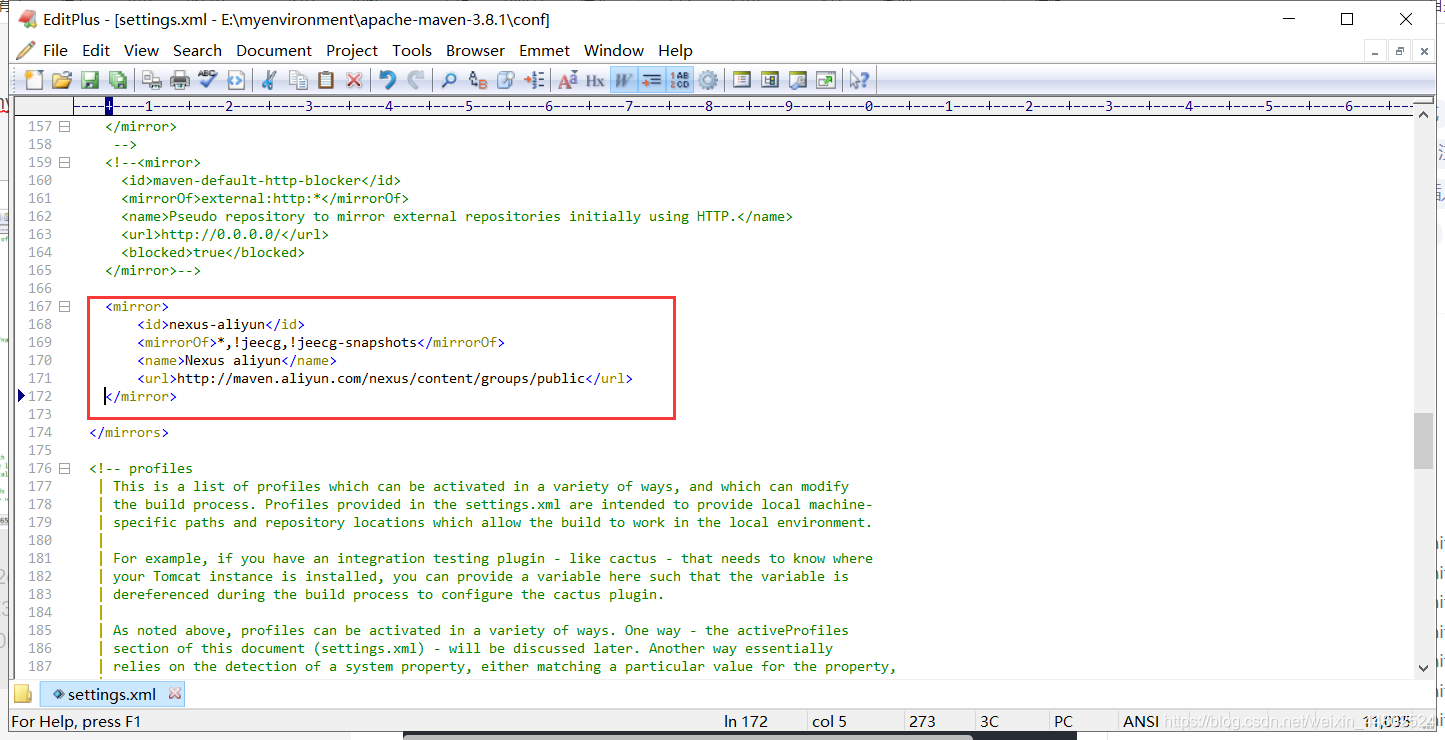
Task: Collapse the profiles comment at line 176
Action: coord(65,469)
